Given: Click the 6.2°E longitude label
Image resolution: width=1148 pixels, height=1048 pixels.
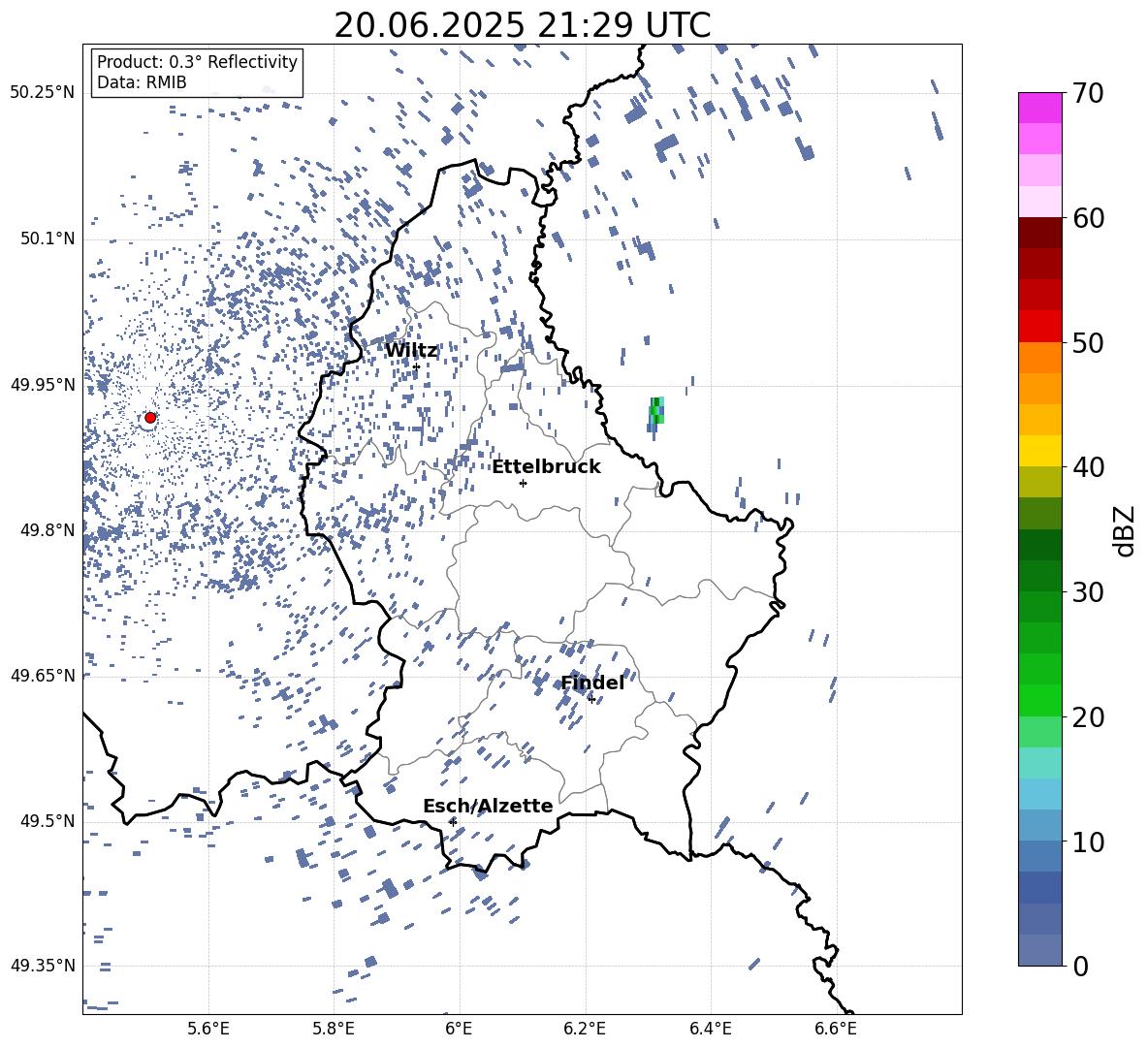Looking at the screenshot, I should [585, 1029].
